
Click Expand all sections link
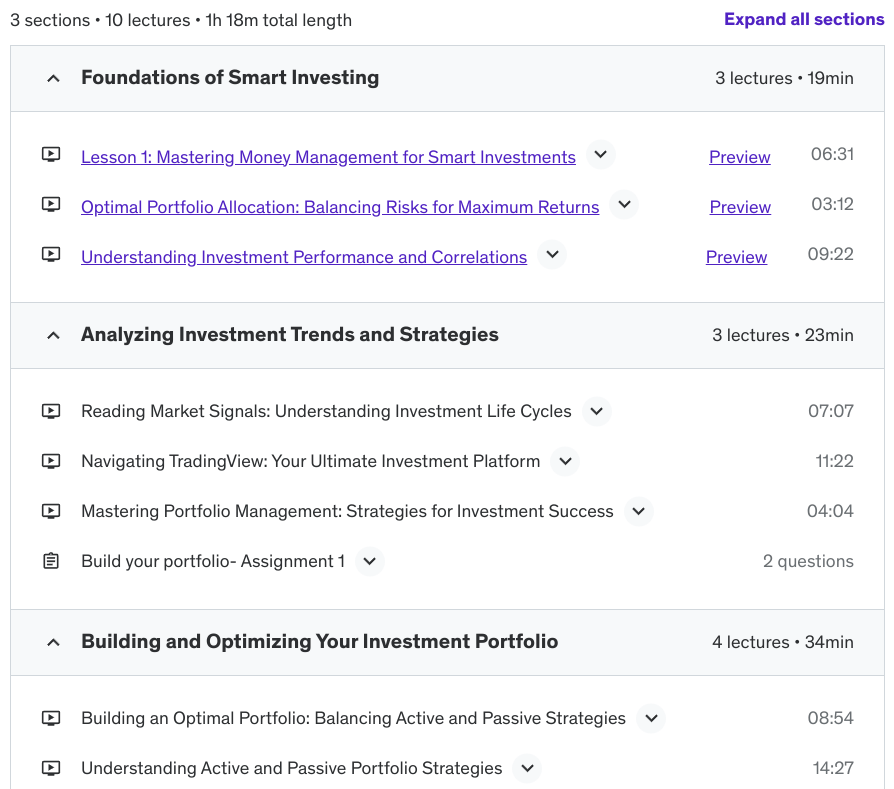(803, 19)
